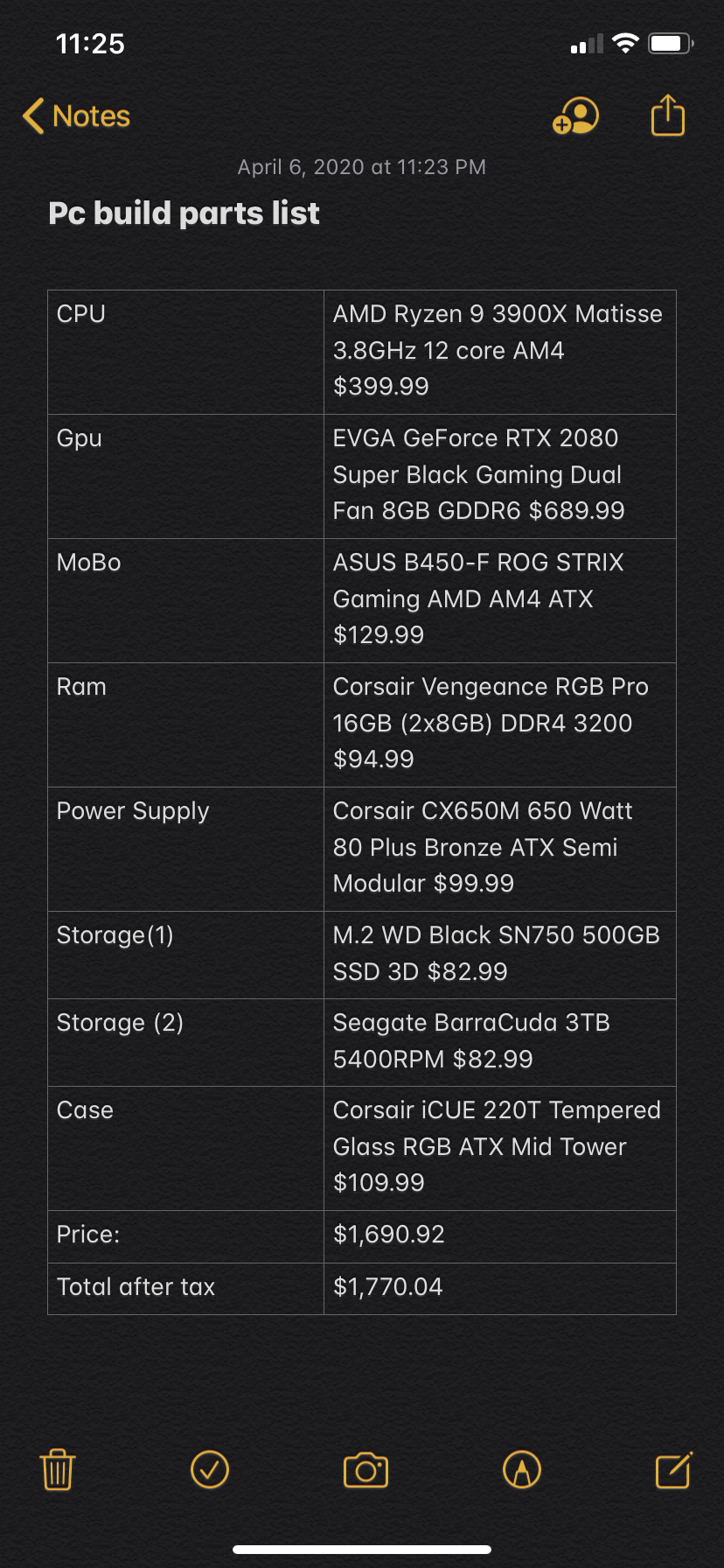Tap the Seagate BarraCuda 3TB cell
This screenshot has width=724, height=1568.
click(x=500, y=1042)
